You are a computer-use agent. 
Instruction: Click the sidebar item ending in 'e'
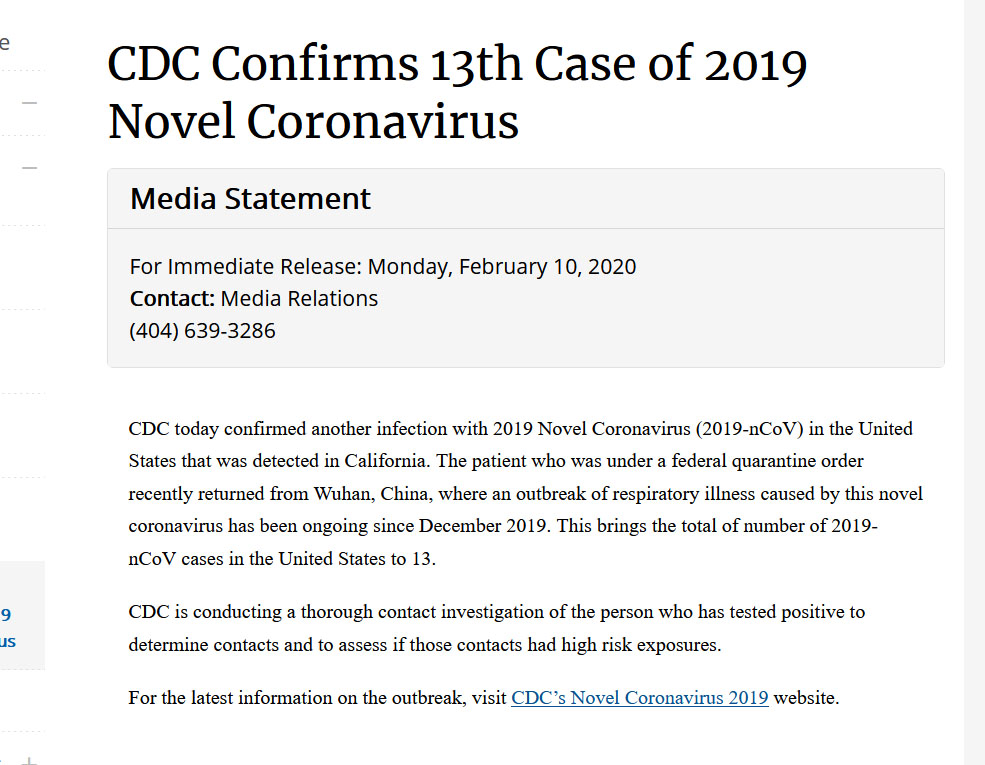5,43
